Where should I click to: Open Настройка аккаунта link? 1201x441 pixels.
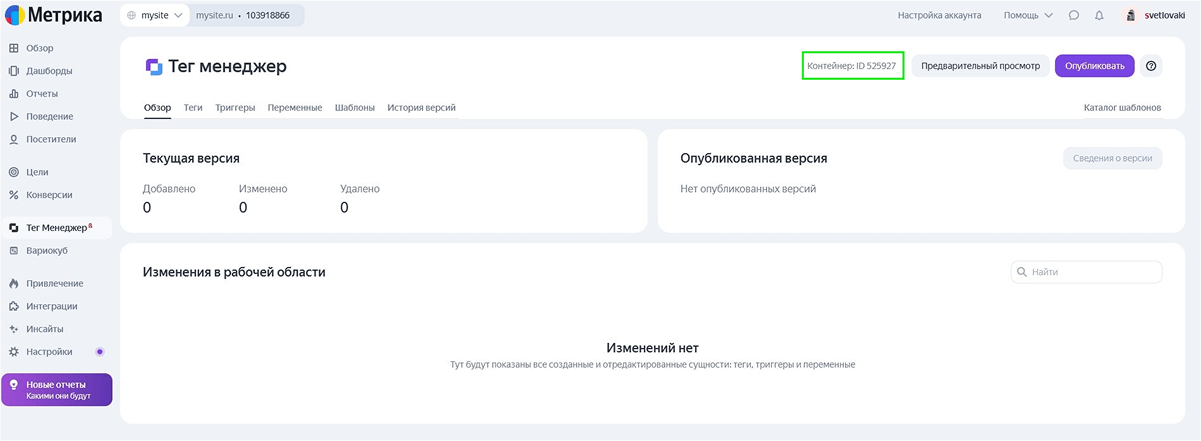(x=940, y=15)
